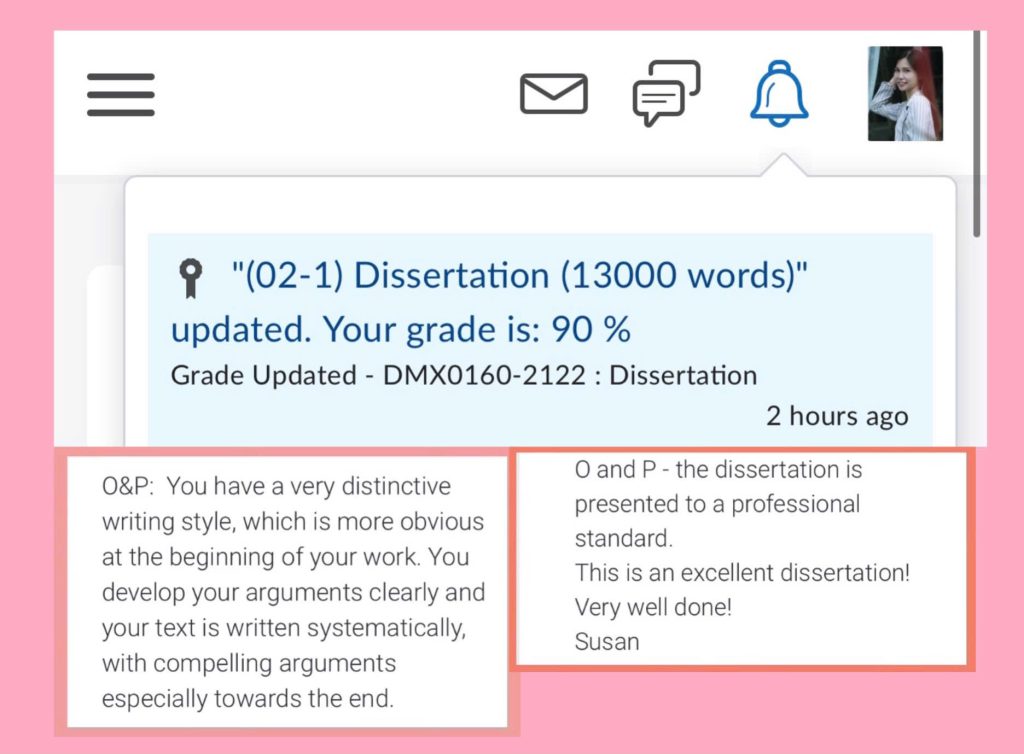Open the envelope messages icon
The width and height of the screenshot is (1024, 754).
pos(554,93)
